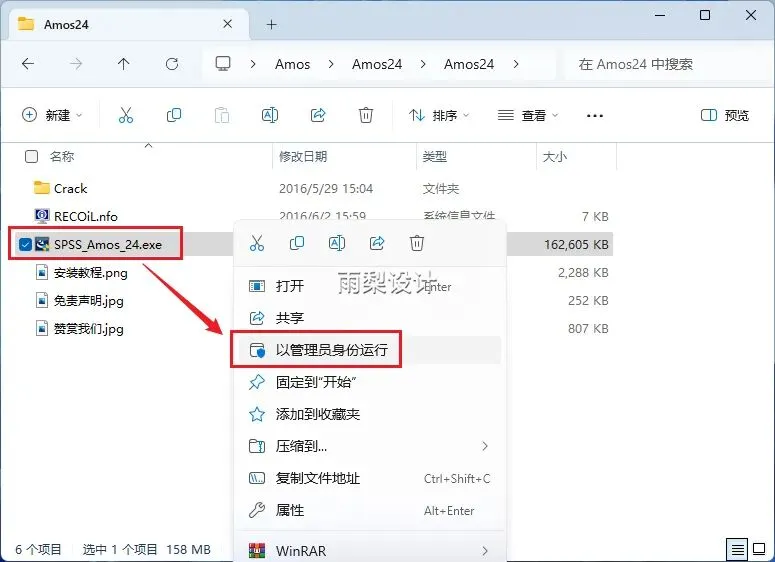Select Open in the context menu

(368, 286)
